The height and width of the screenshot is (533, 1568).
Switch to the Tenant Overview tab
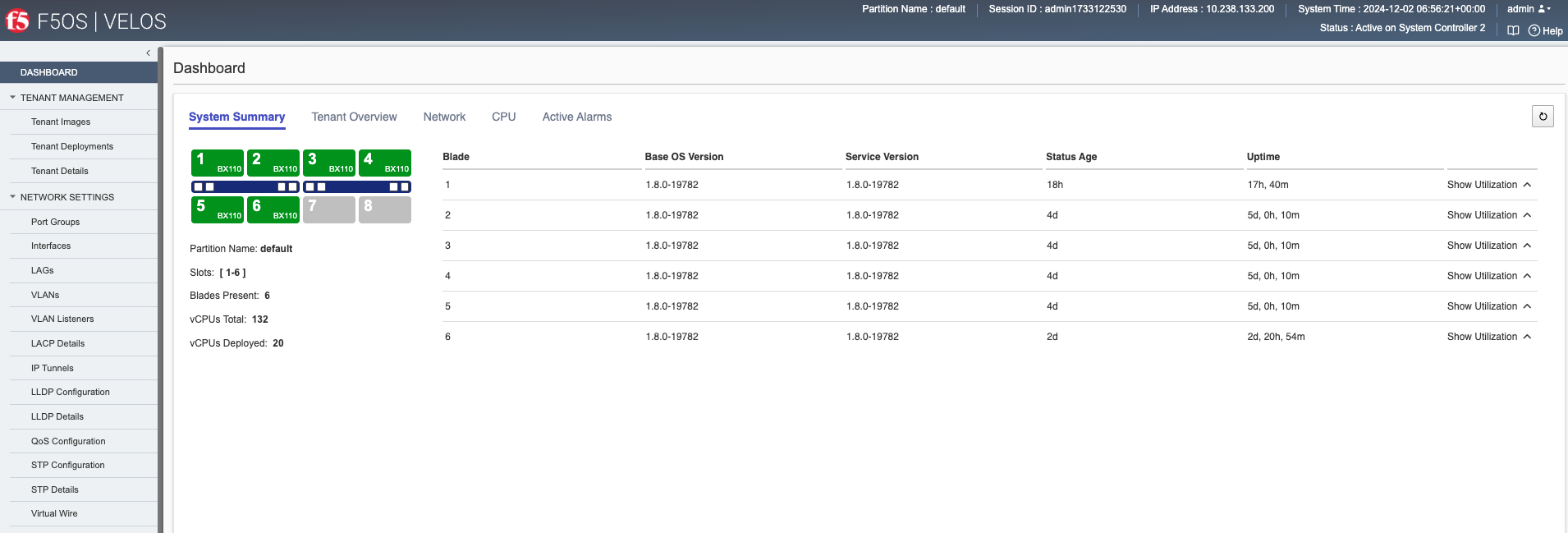tap(354, 117)
